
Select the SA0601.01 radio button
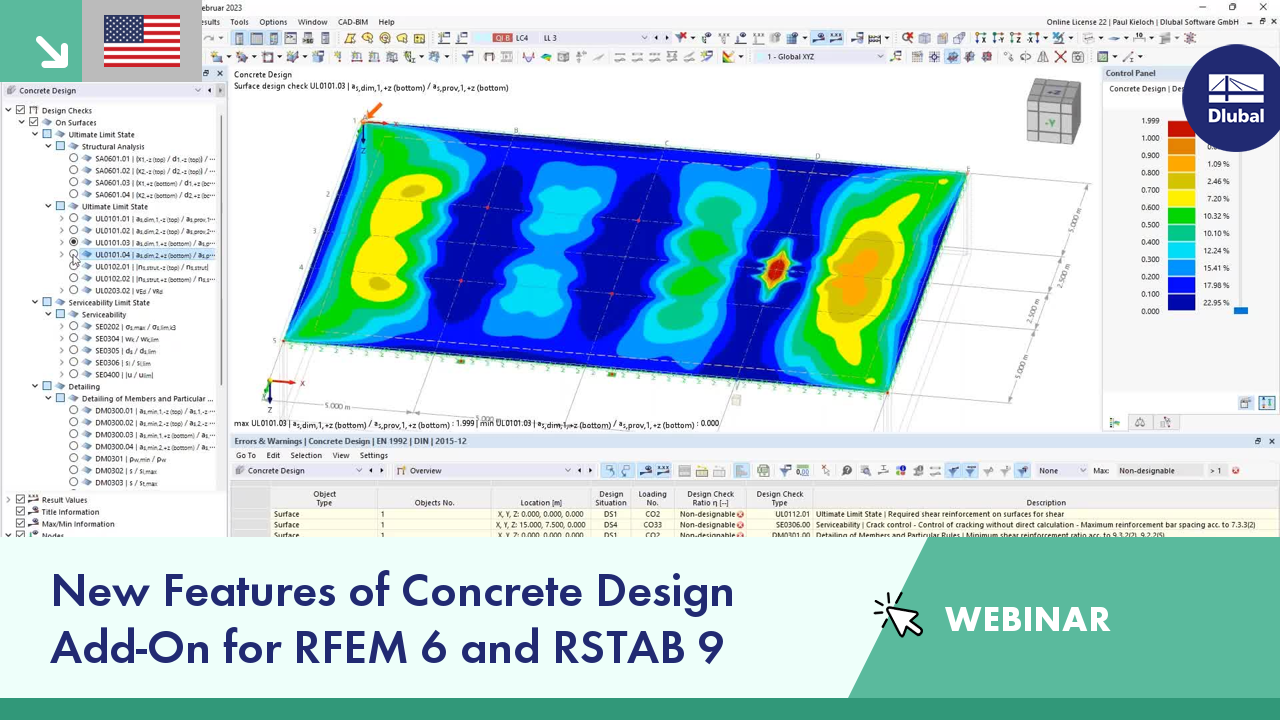tap(74, 158)
